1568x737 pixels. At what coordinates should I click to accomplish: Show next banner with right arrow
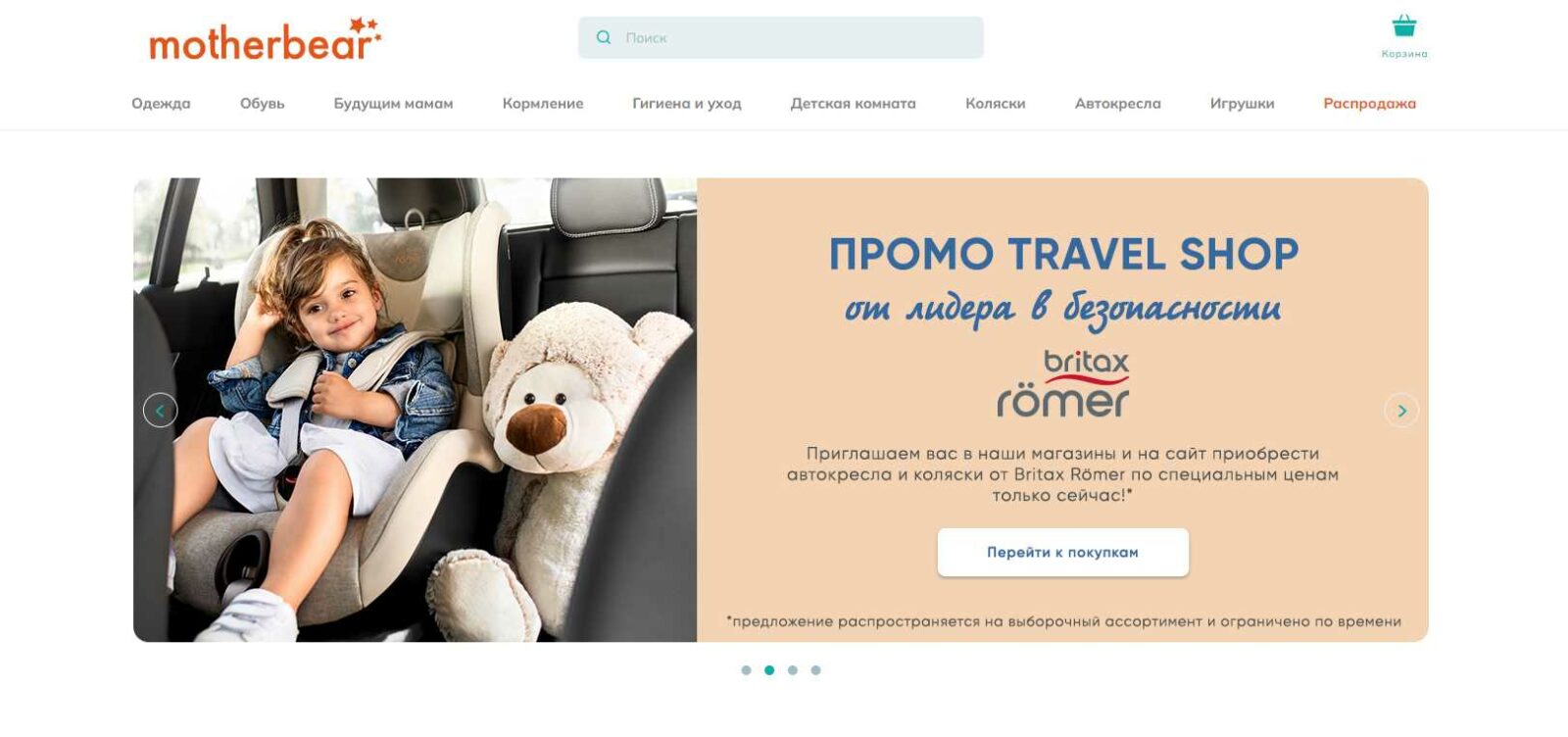[x=1401, y=410]
